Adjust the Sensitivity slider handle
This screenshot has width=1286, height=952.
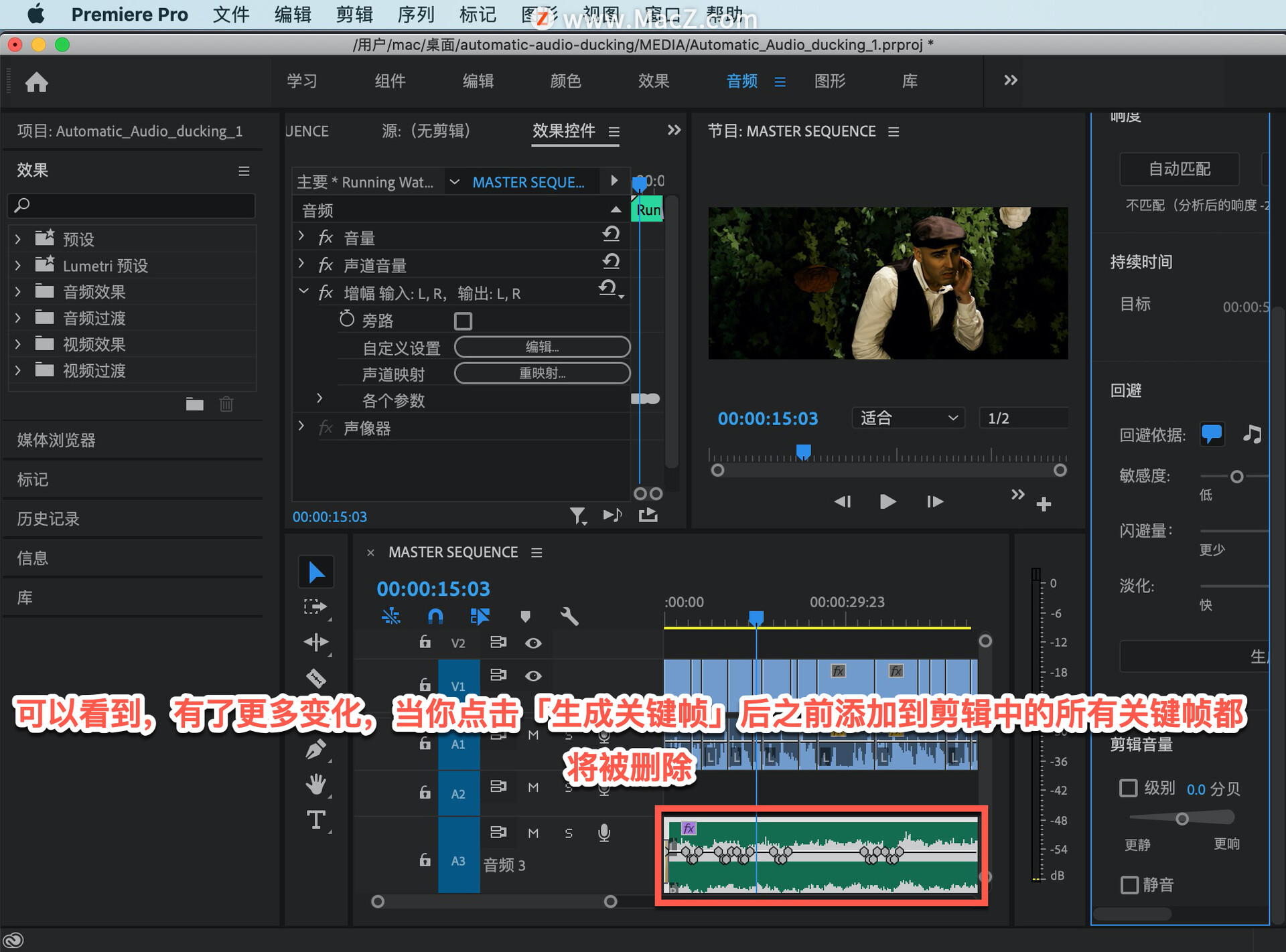point(1237,477)
